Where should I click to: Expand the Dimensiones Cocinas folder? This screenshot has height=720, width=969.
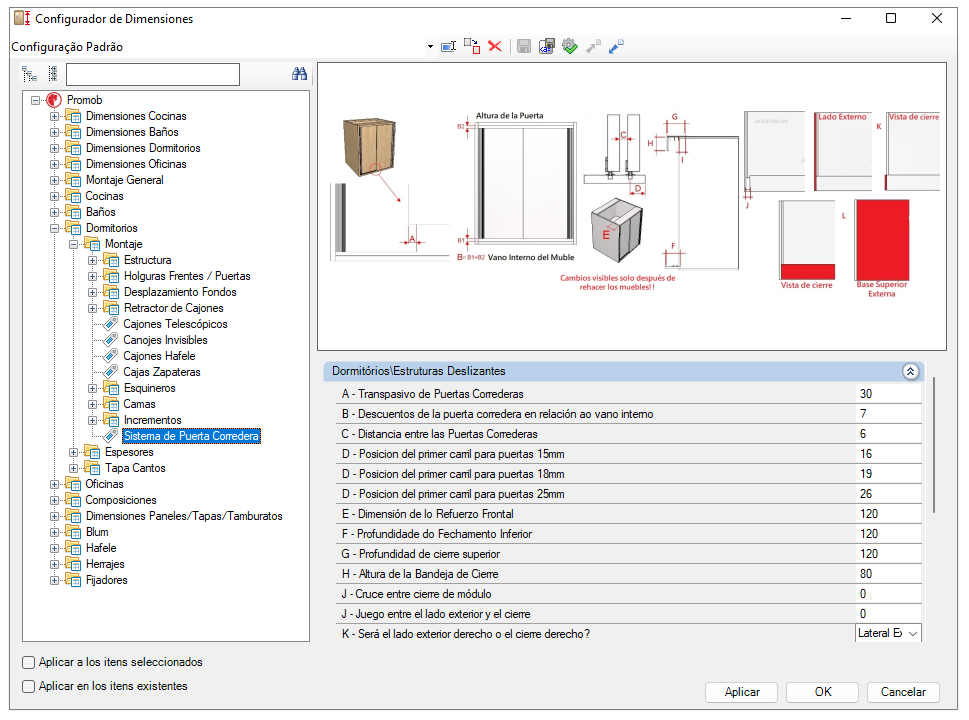tap(54, 116)
